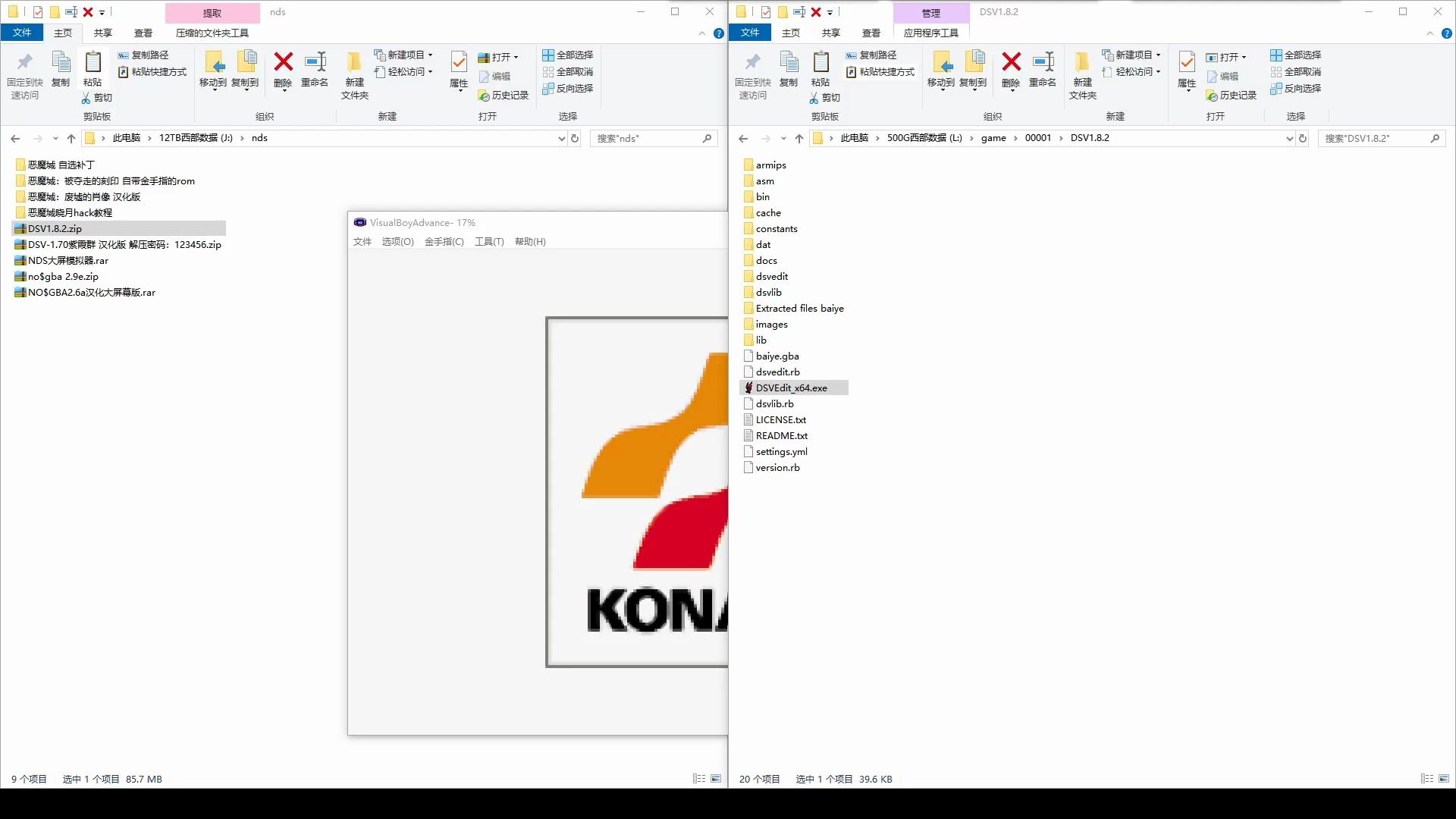The height and width of the screenshot is (819, 1456).
Task: Open quick access toolbar dropdown in right window
Action: click(x=830, y=12)
